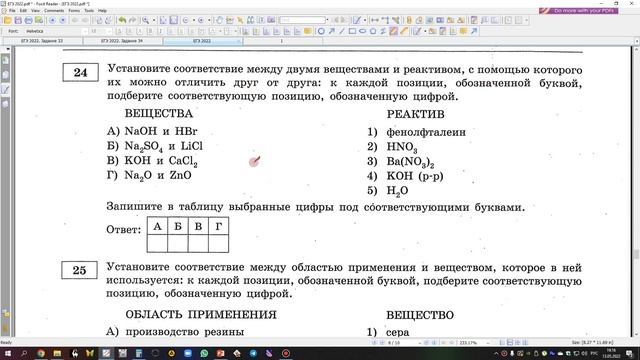640x360 pixels.
Task: Open the Bookmarks panel in the left sidebar
Action: click(6, 60)
